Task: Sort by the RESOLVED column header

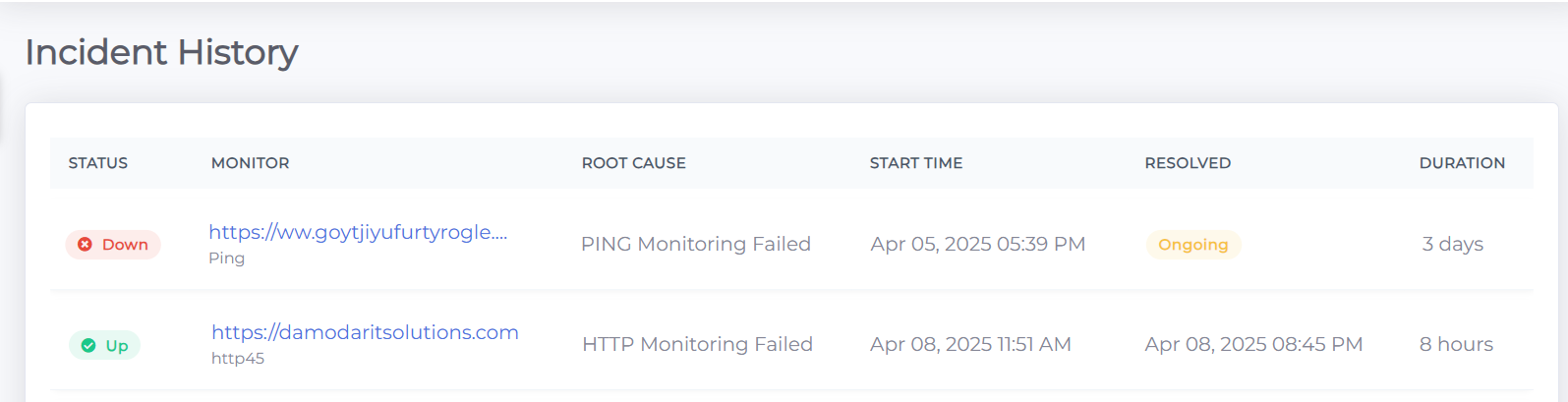Action: point(1188,163)
